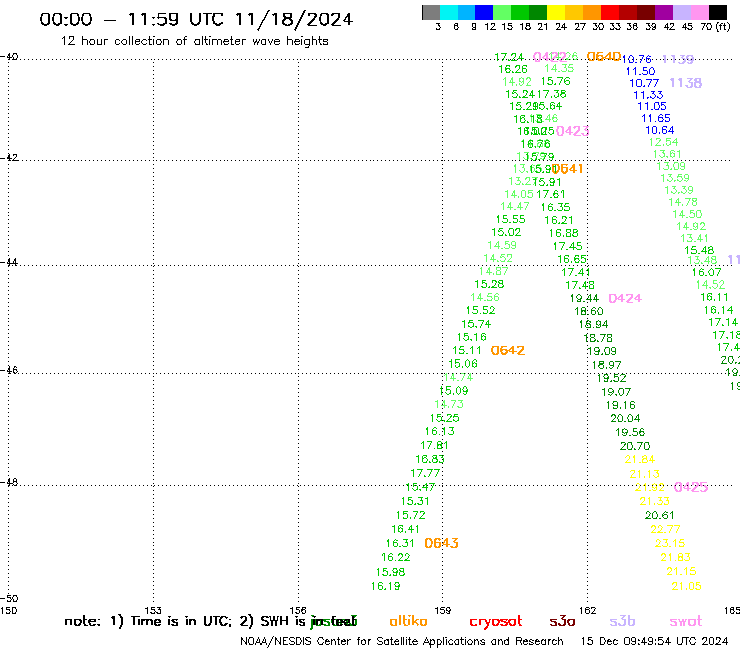This screenshot has width=740, height=650.
Task: Select the cyan swatch in color scale
Action: pyautogui.click(x=449, y=12)
